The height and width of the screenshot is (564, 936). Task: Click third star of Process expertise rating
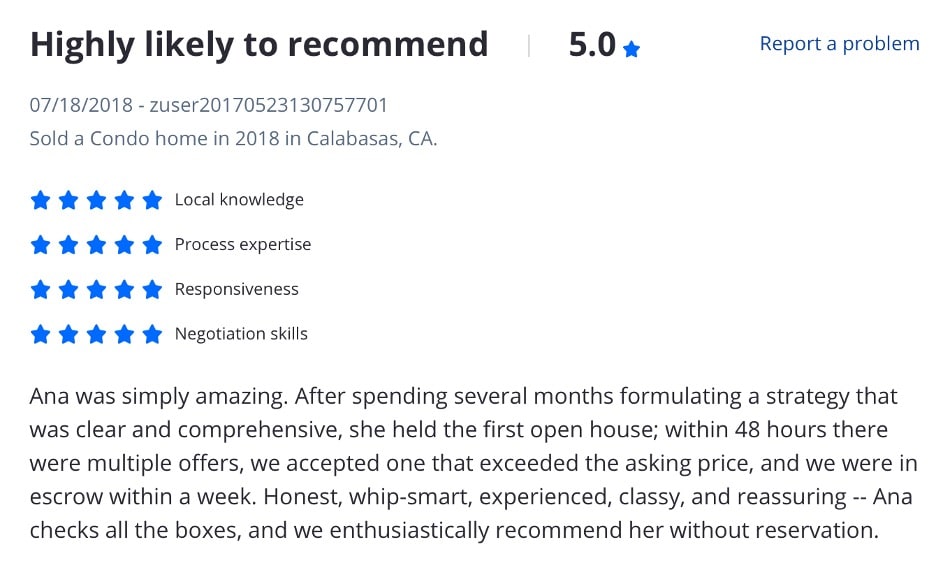click(x=97, y=245)
